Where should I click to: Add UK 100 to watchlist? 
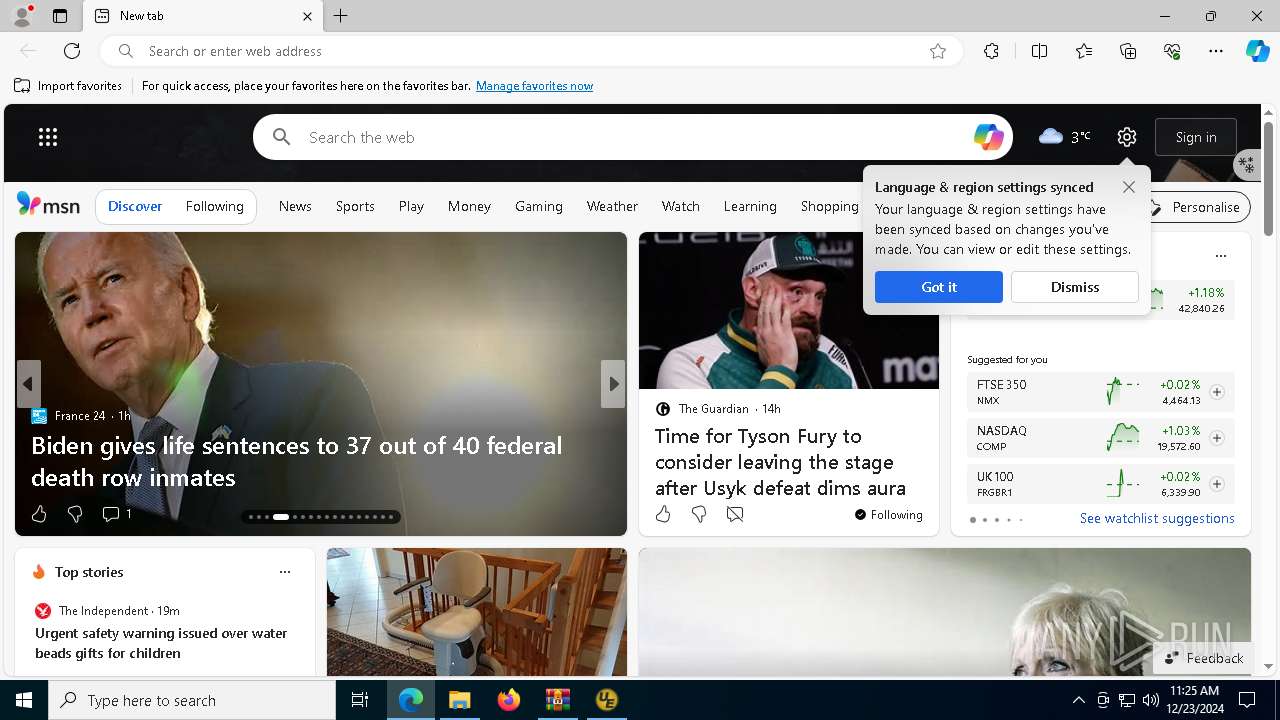(1217, 484)
